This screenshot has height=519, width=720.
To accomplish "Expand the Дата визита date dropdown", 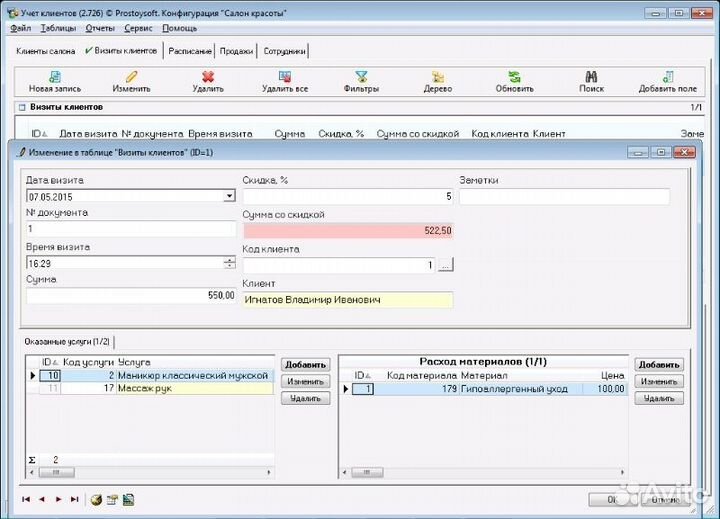I will pyautogui.click(x=229, y=196).
